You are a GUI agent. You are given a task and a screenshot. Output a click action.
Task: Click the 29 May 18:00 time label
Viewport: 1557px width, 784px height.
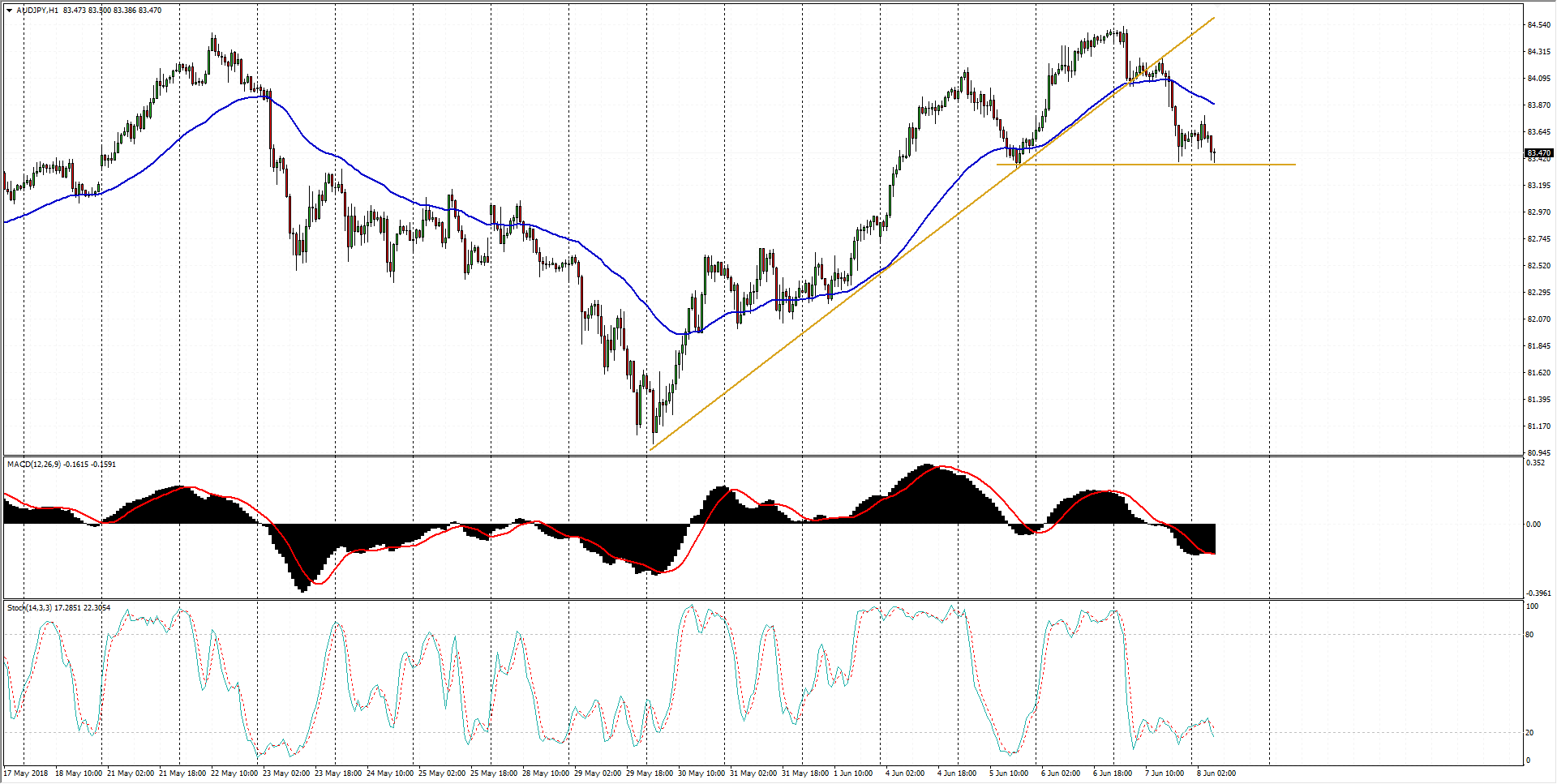[x=647, y=773]
